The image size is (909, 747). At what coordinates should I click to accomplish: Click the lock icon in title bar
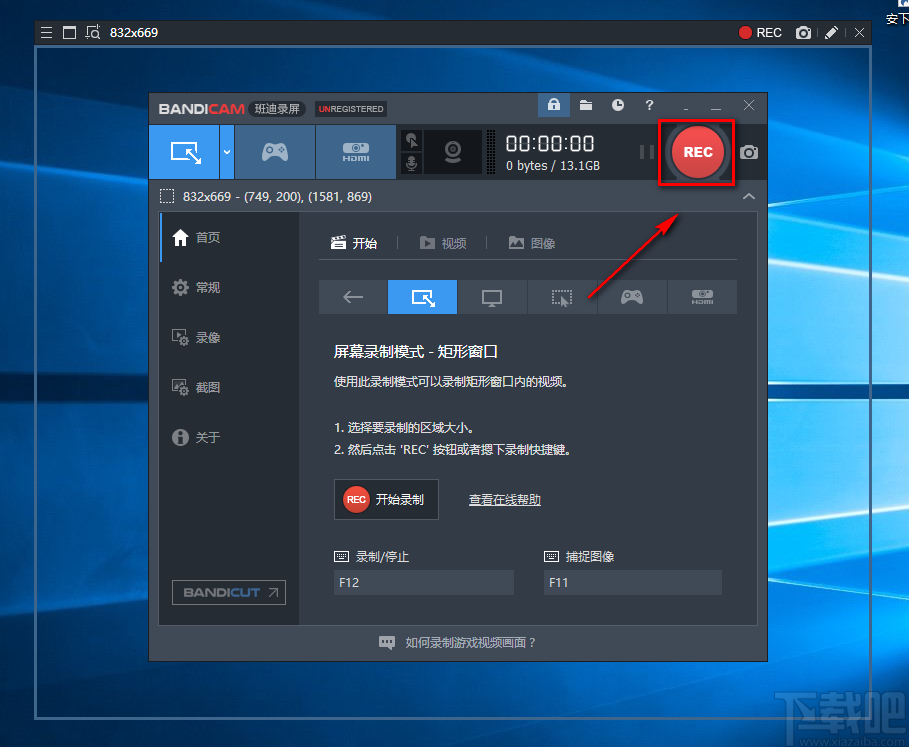554,105
